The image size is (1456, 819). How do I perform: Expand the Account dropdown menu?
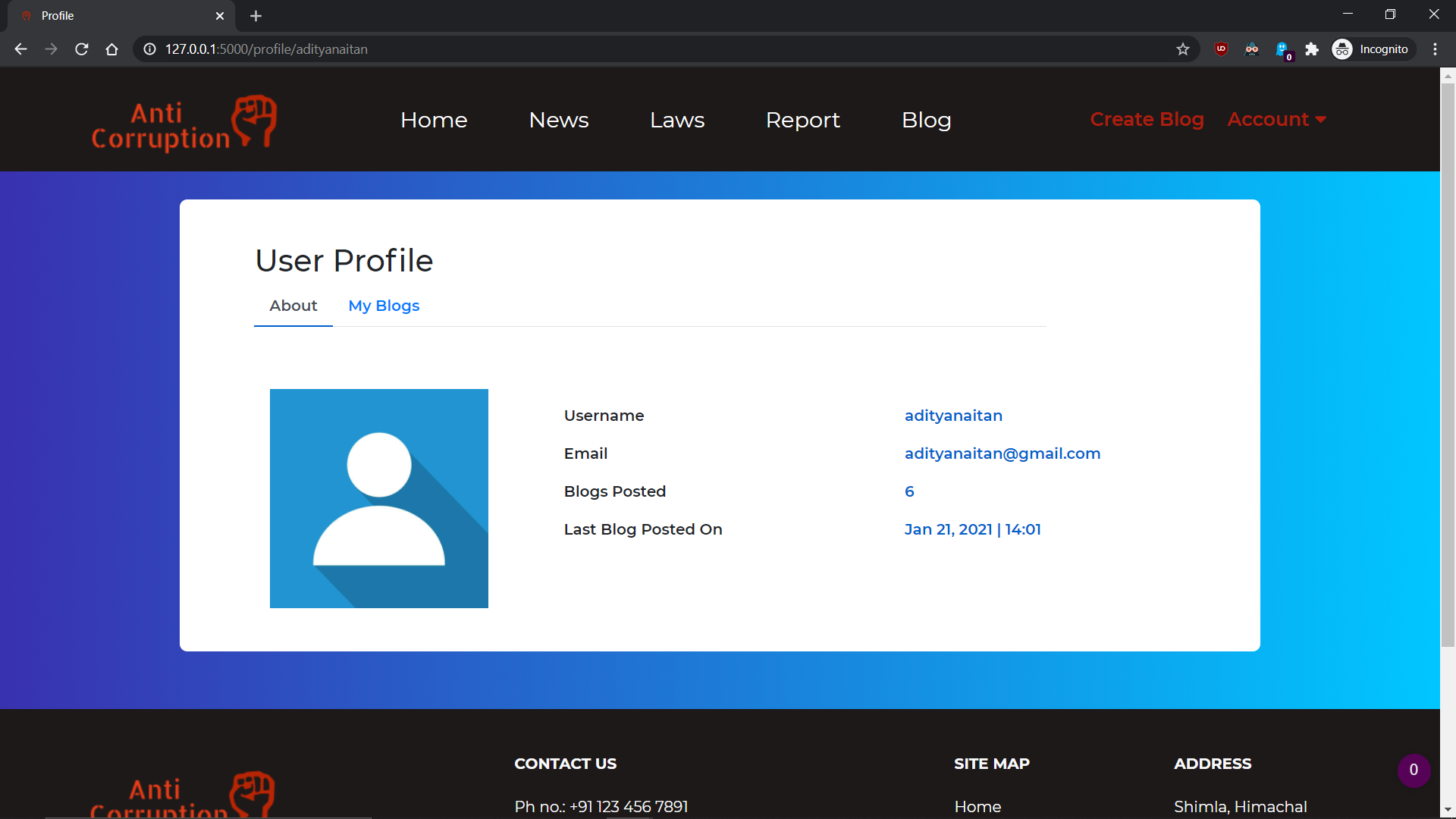(x=1276, y=120)
